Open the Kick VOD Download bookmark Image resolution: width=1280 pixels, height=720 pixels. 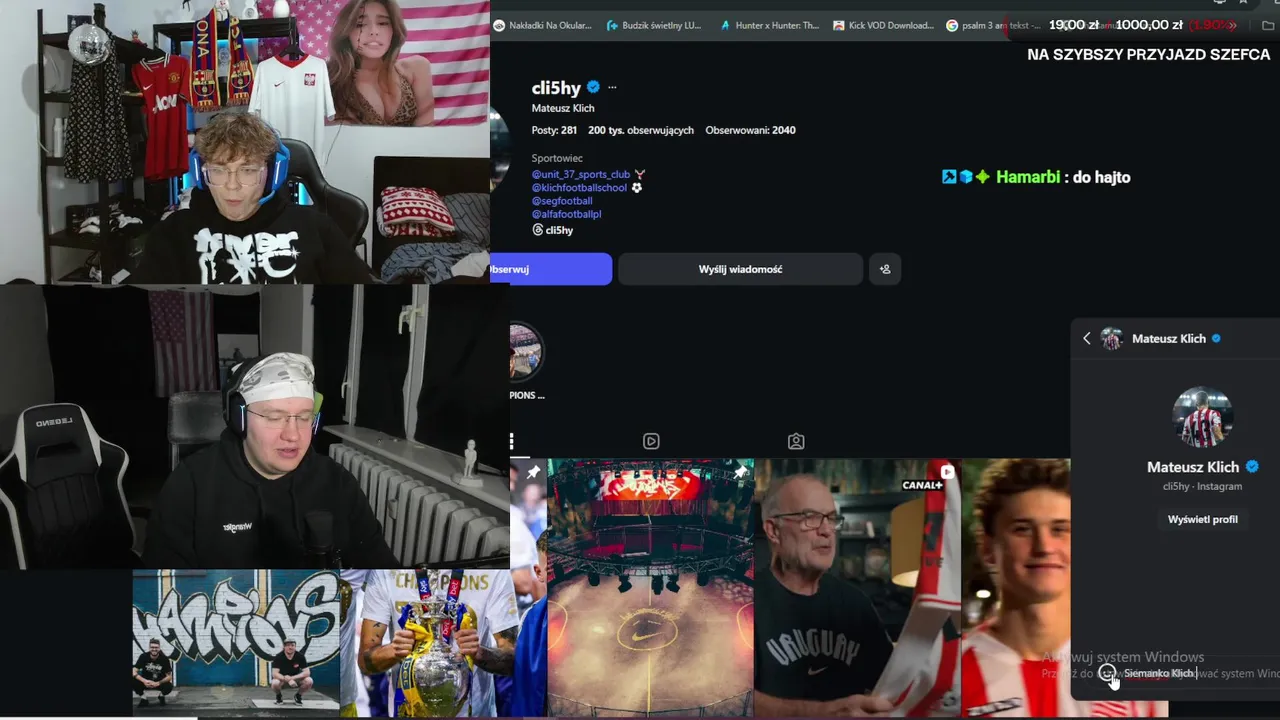coord(884,25)
